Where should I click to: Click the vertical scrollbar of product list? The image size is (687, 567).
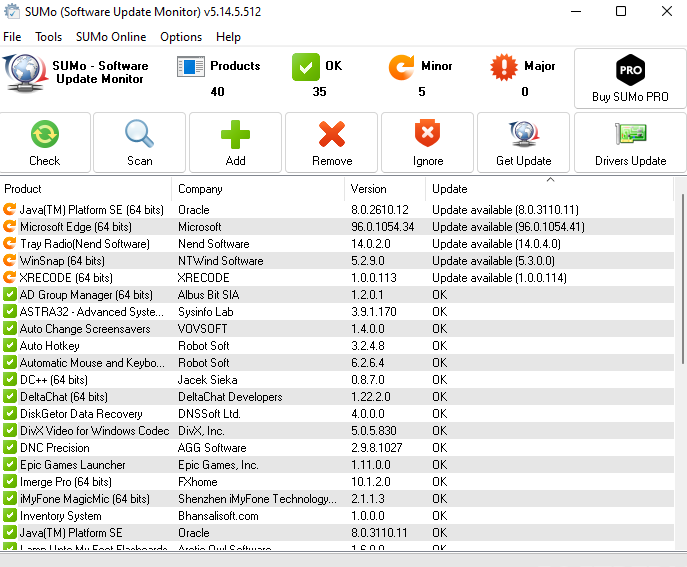[x=683, y=279]
